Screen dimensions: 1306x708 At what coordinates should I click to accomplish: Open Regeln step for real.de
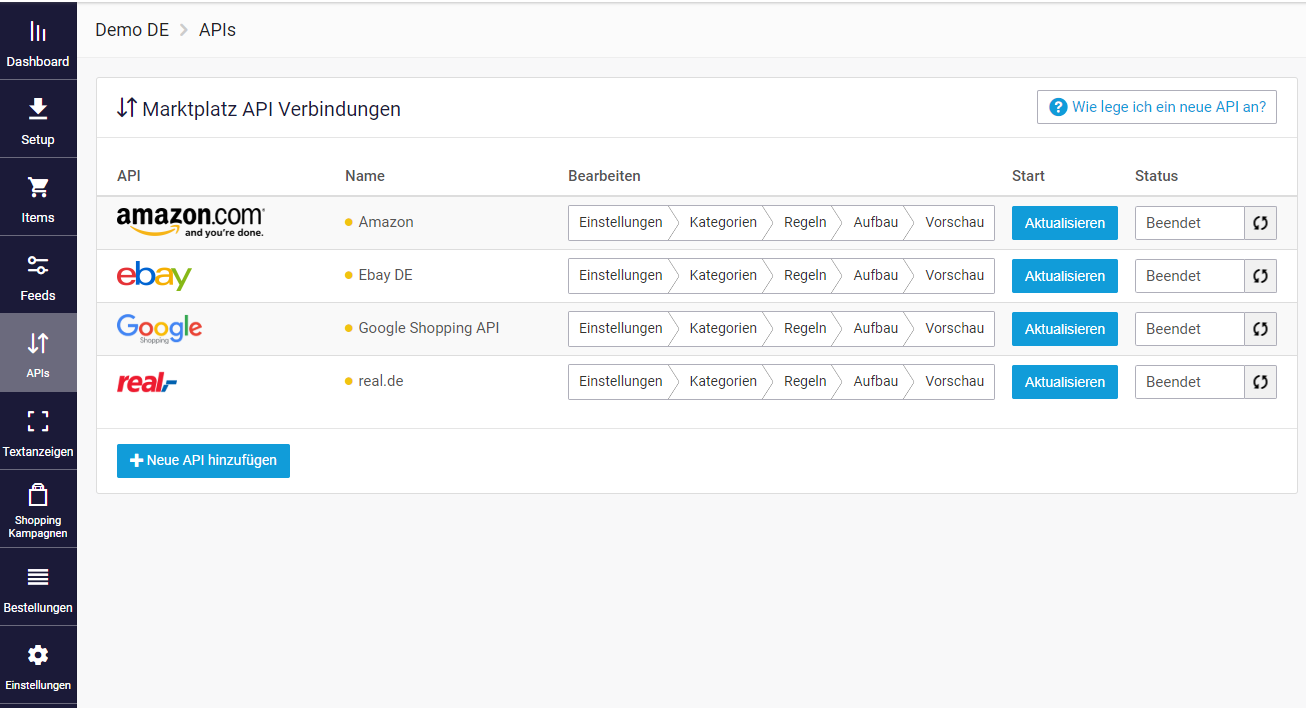coord(805,382)
